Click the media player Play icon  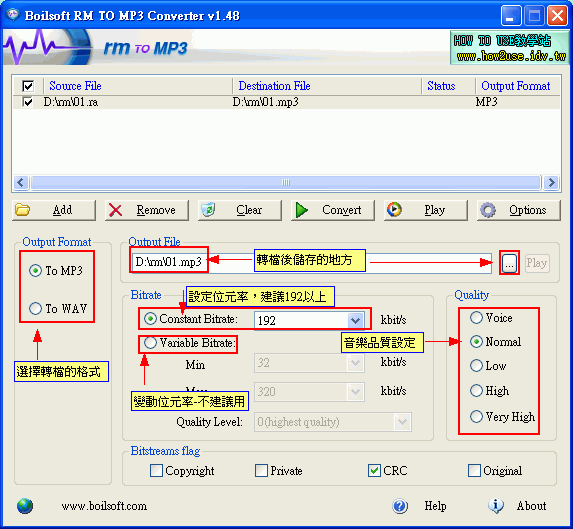click(x=394, y=210)
